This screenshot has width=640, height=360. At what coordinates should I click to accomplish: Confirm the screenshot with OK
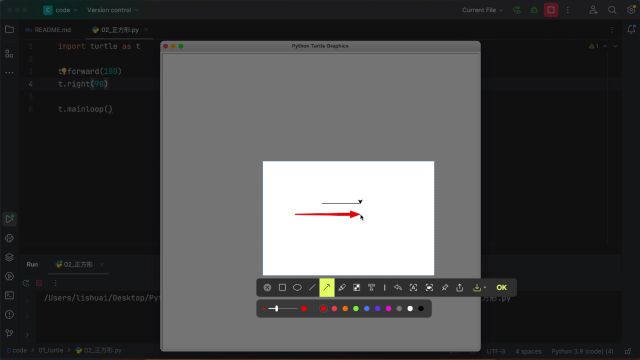pyautogui.click(x=502, y=288)
